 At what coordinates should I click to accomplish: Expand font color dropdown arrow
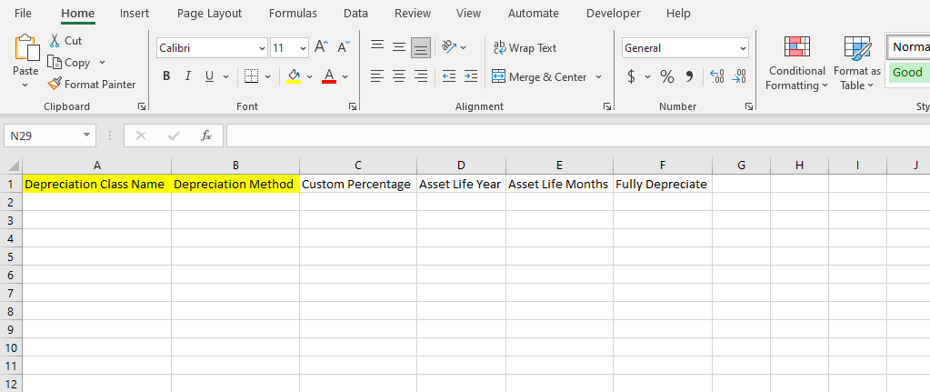pyautogui.click(x=345, y=77)
